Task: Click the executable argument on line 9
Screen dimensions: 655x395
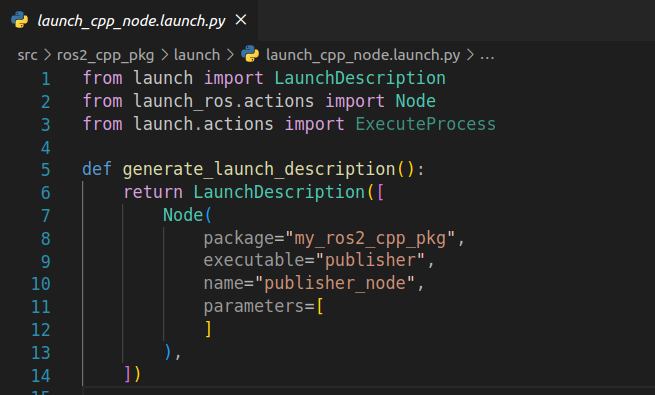Action: pos(254,261)
